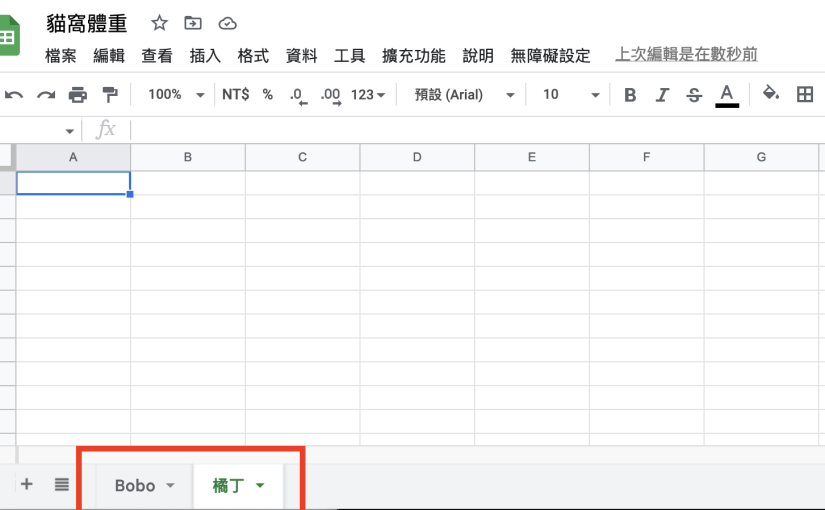Click the undo arrow icon
Viewport: 825px width, 510px height.
pyautogui.click(x=14, y=95)
